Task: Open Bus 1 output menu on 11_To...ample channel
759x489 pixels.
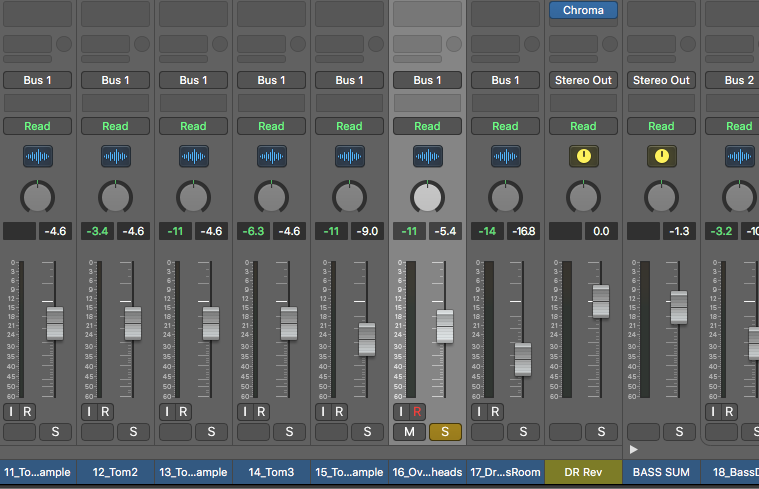Action: (37, 80)
